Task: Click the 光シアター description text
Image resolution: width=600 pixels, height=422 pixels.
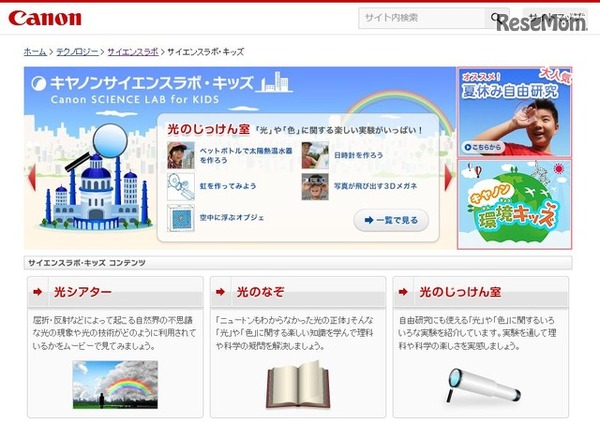Action: click(x=114, y=333)
